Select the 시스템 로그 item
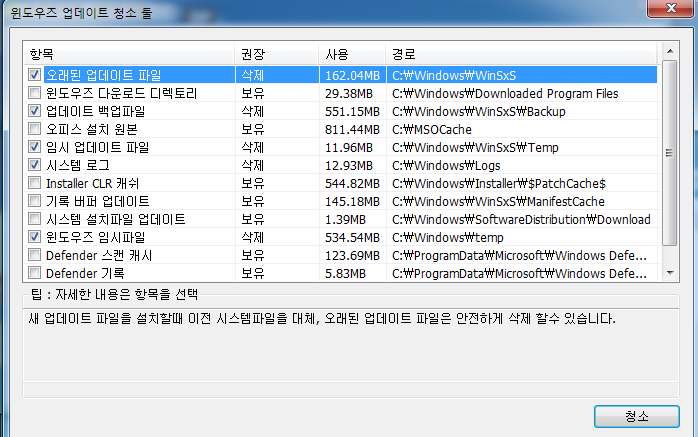The width and height of the screenshot is (698, 437). pos(77,165)
